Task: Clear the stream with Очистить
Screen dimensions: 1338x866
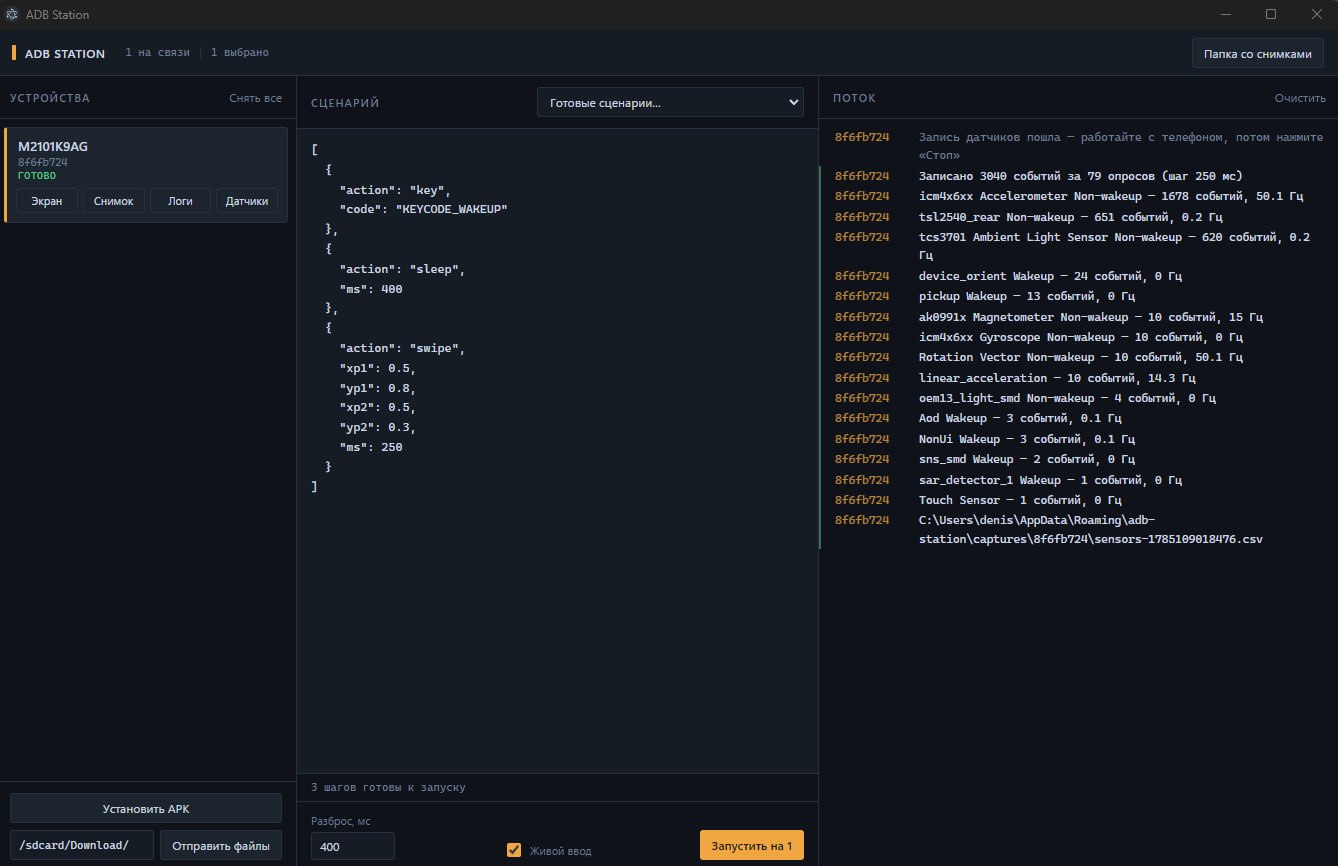Action: [1300, 98]
